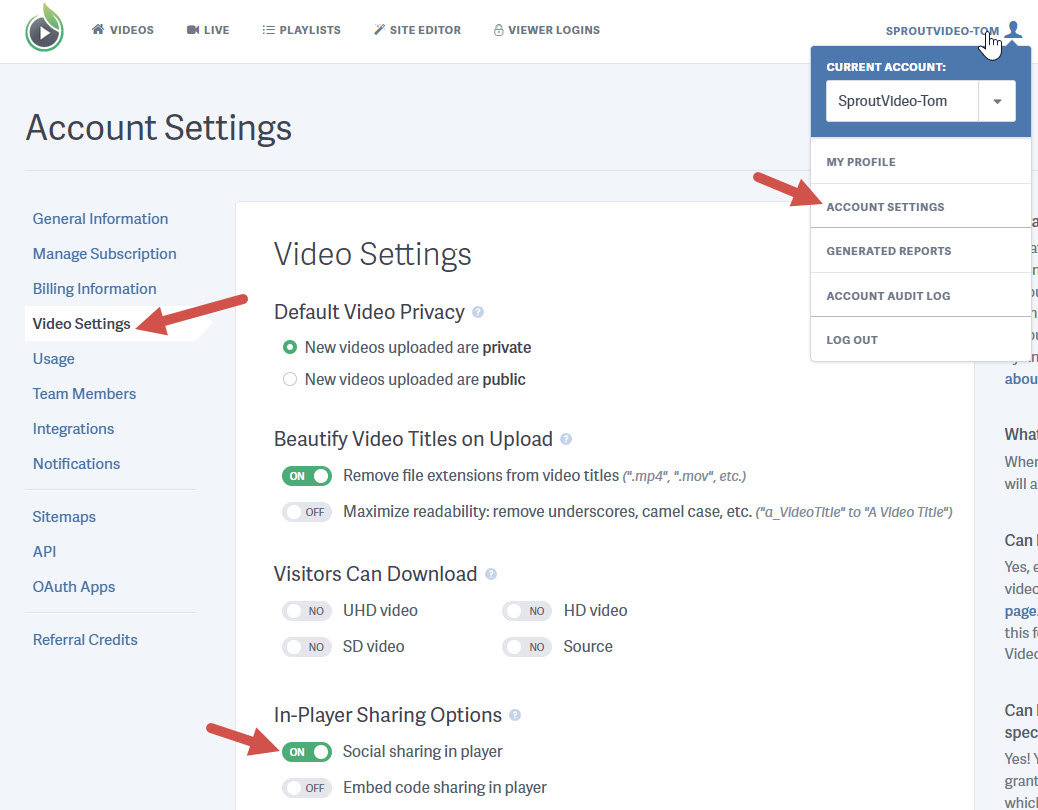Viewport: 1038px width, 810px height.
Task: Open Account Audit Log entry
Action: tap(920, 296)
